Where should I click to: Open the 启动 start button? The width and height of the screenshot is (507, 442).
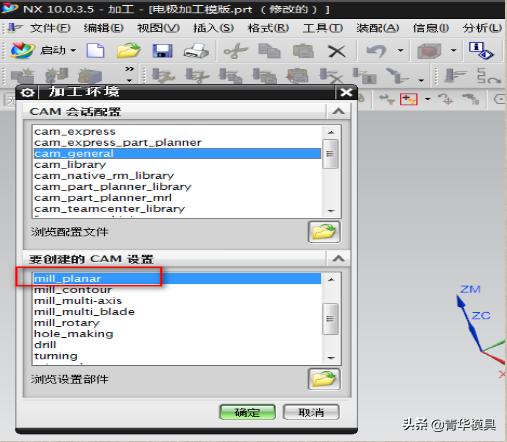point(43,51)
